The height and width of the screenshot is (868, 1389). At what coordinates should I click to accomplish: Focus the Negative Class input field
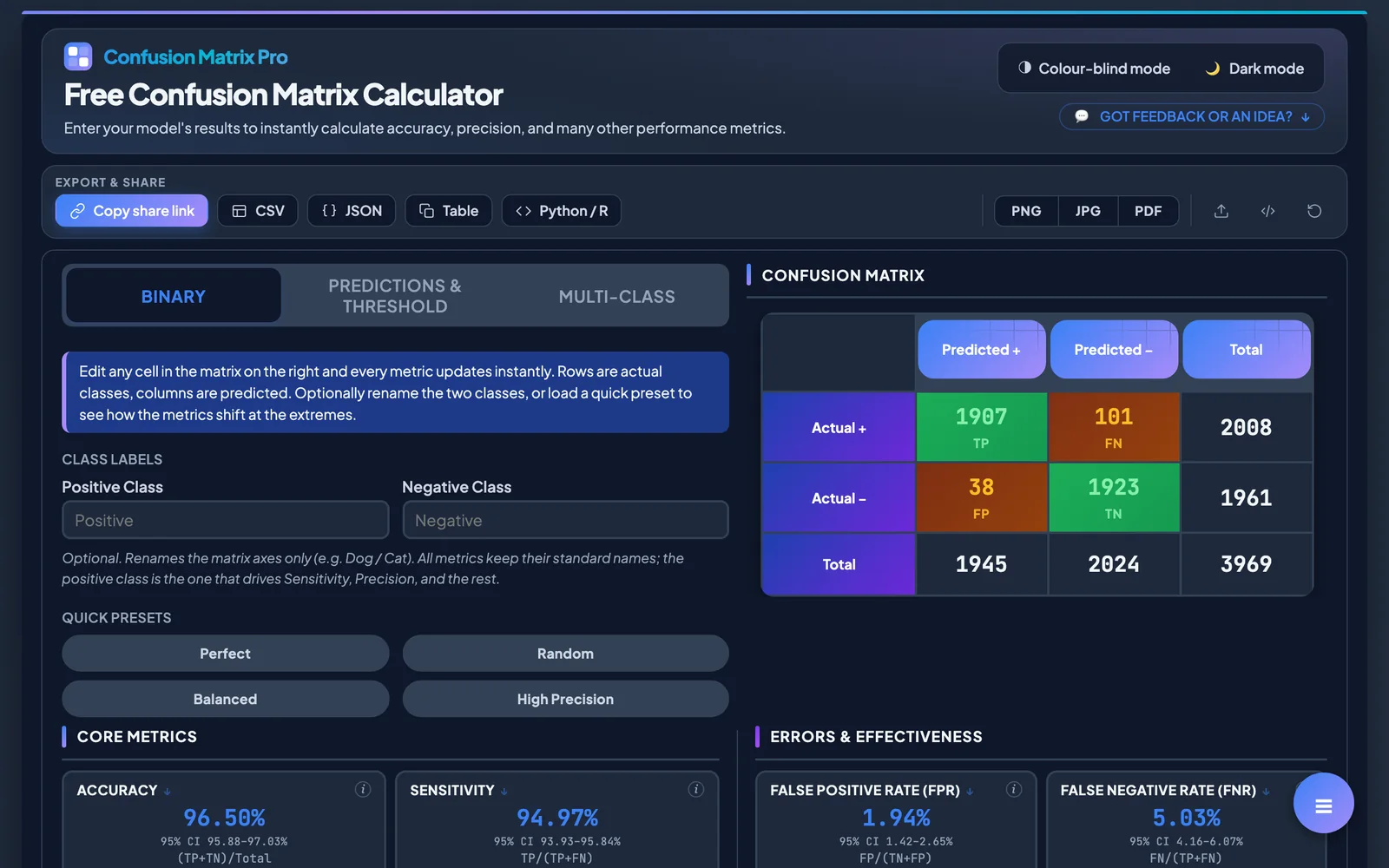tap(565, 520)
